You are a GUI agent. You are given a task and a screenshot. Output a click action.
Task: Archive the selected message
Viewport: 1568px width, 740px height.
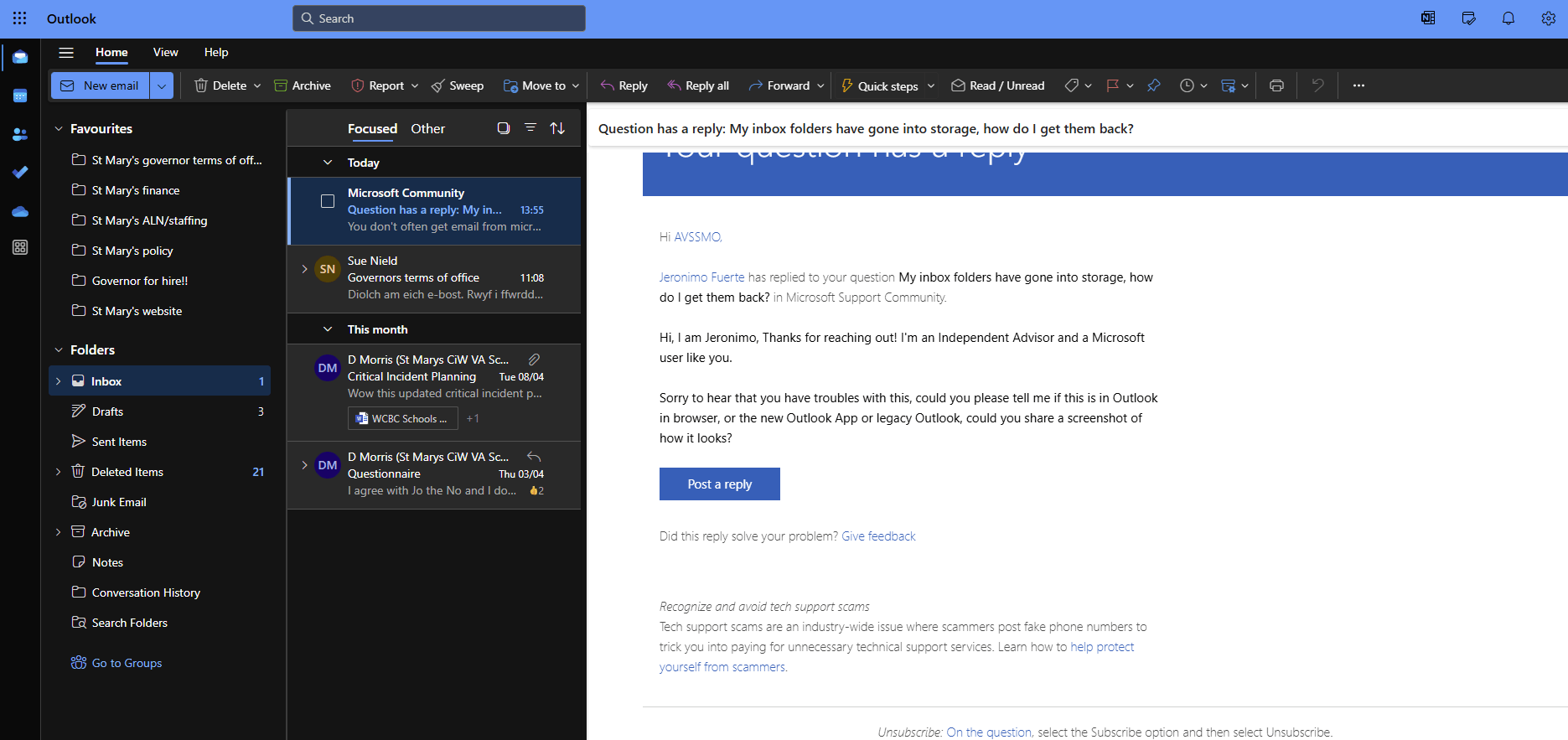[x=303, y=85]
